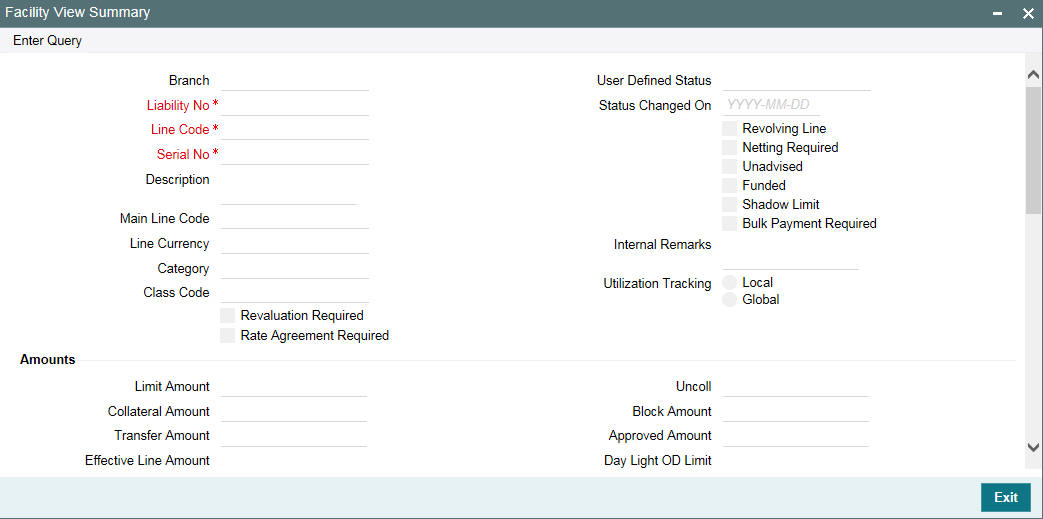
Task: Close the Facility View Summary window
Action: click(1028, 14)
